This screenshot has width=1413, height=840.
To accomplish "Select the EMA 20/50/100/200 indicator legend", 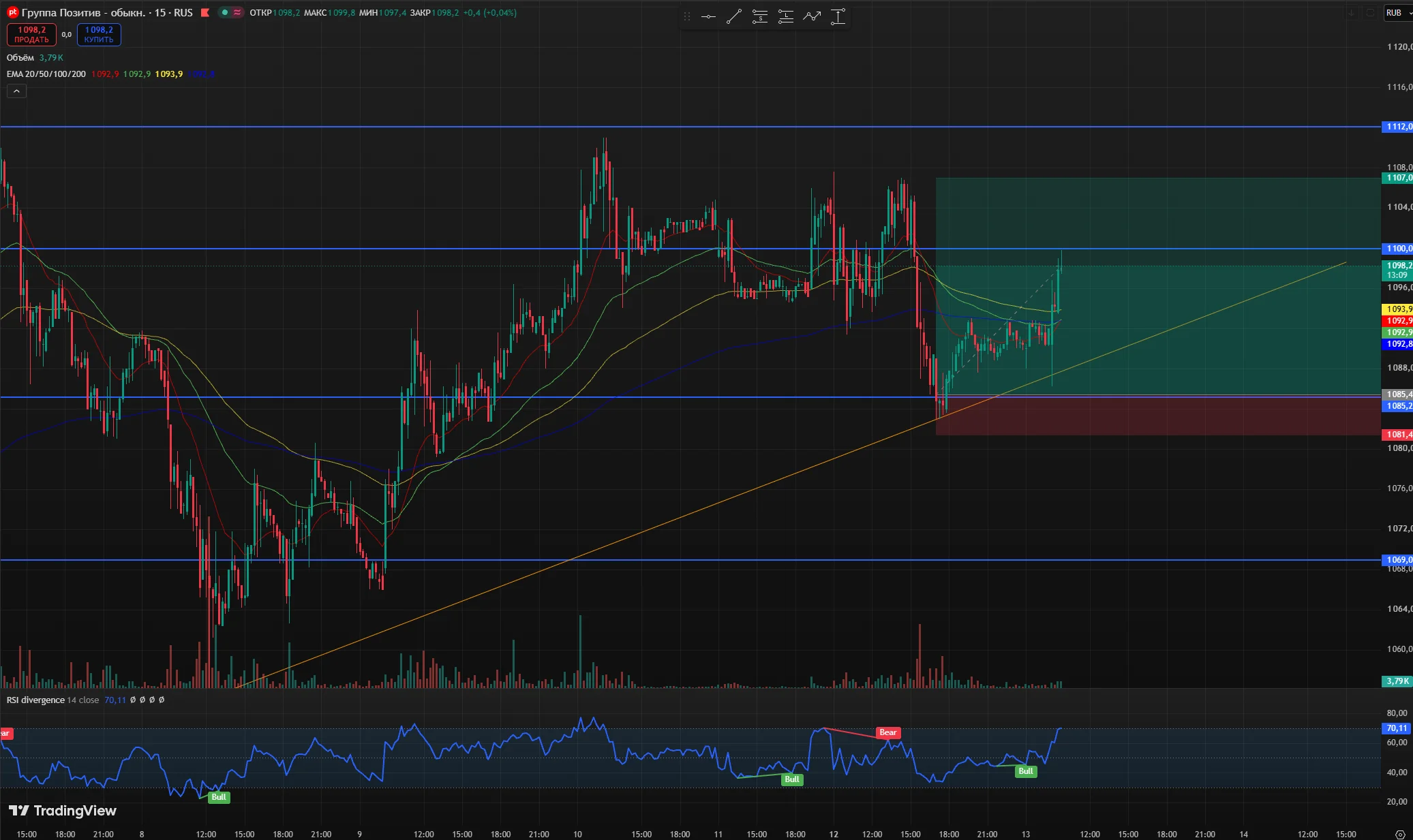I will tap(46, 74).
